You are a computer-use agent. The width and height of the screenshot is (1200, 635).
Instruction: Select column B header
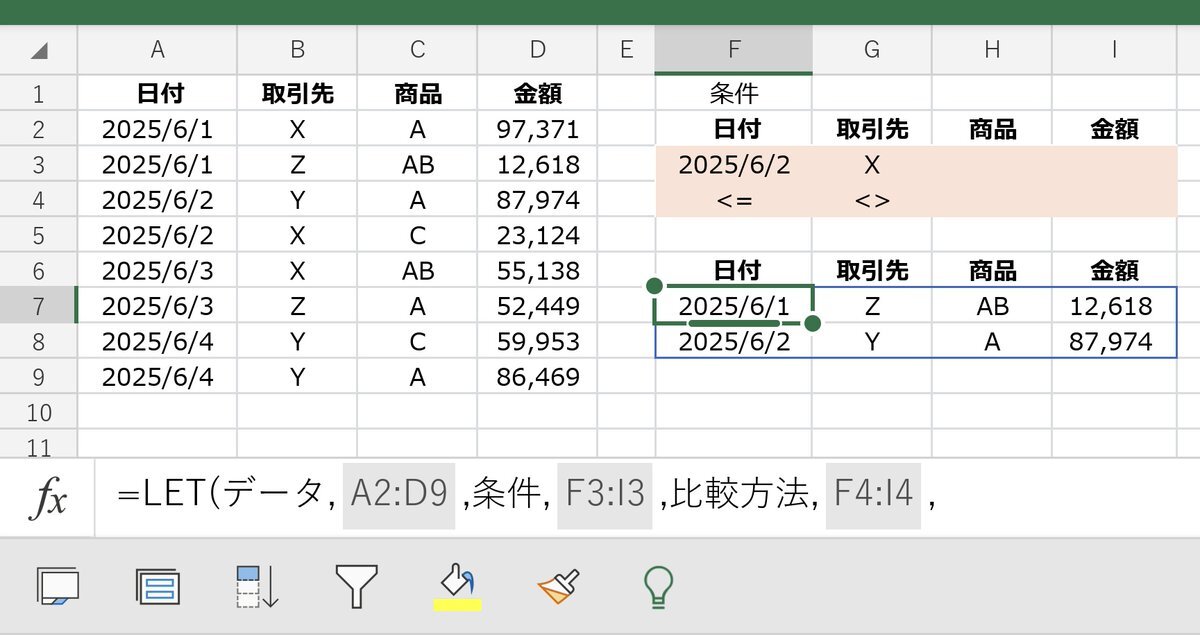[x=297, y=49]
